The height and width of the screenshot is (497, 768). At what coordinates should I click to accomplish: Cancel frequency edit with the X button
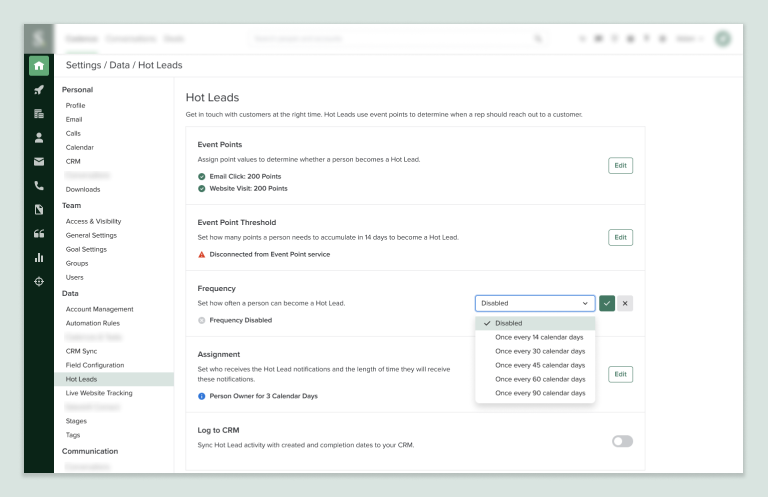click(625, 303)
